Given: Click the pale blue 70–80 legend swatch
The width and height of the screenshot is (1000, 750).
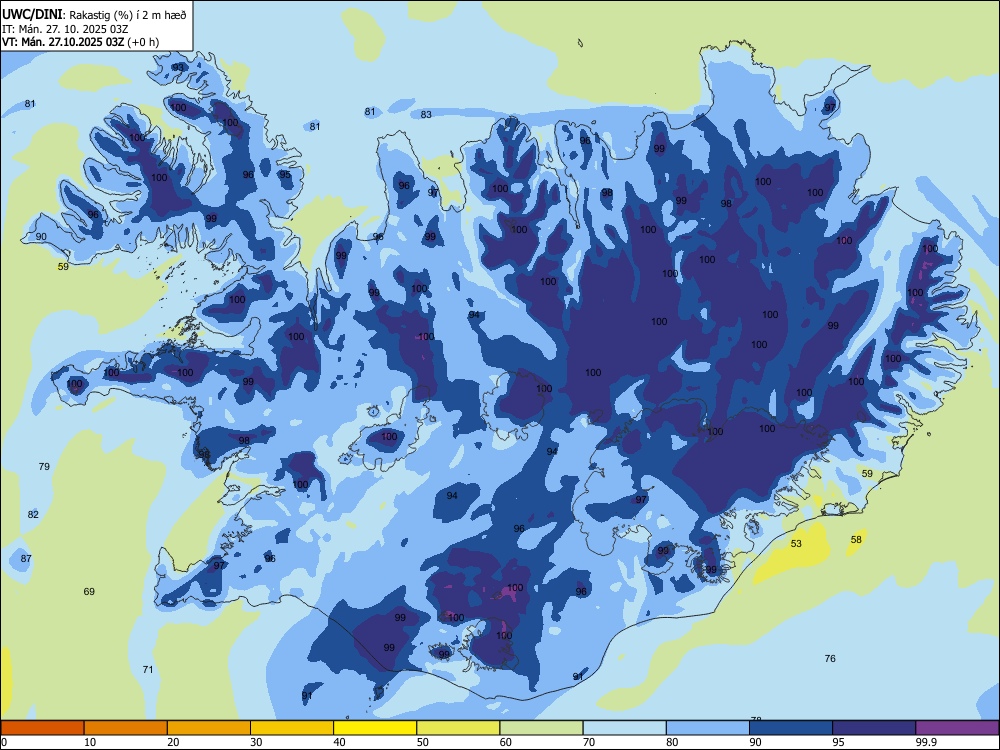Looking at the screenshot, I should point(624,728).
